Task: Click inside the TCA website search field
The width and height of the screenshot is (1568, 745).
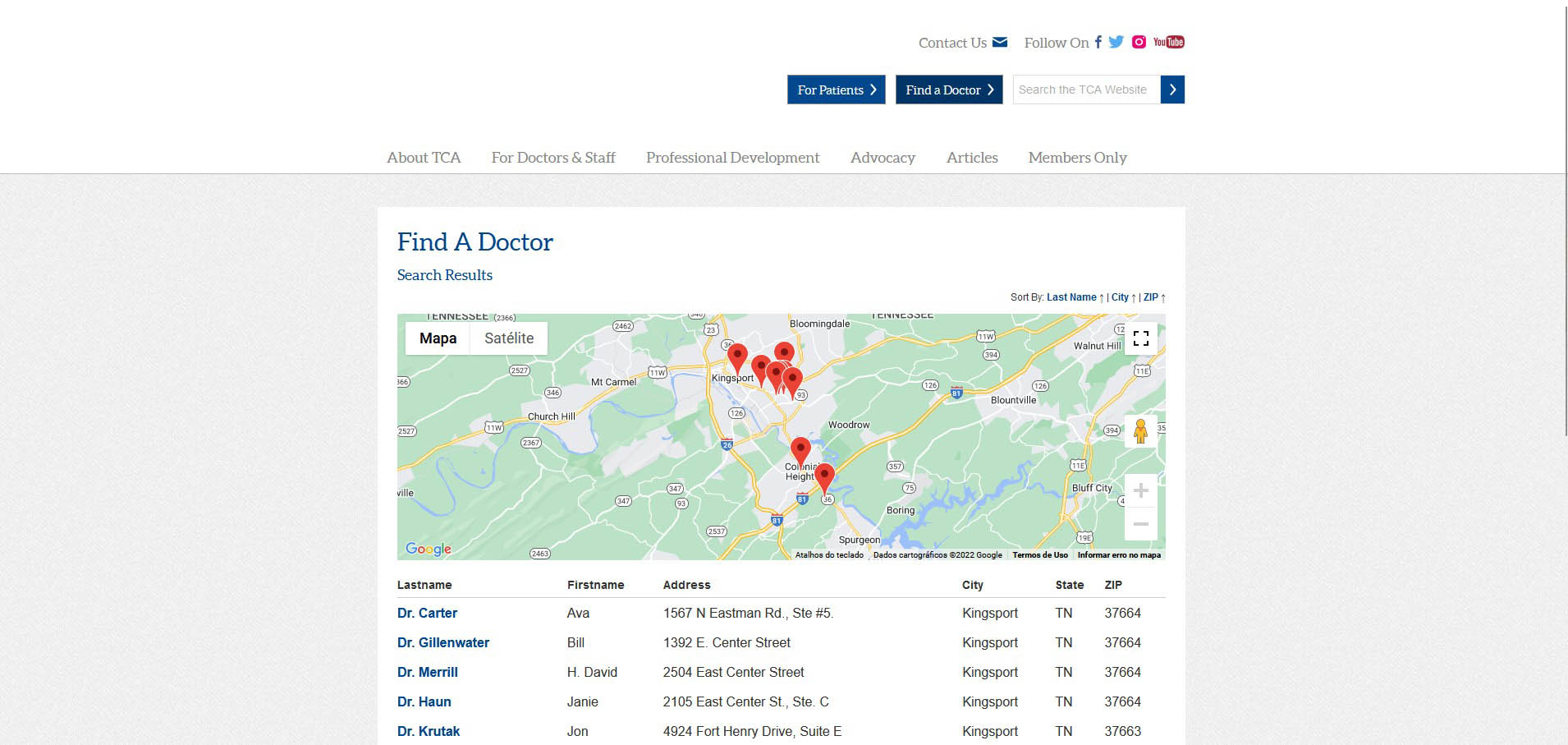Action: pos(1084,89)
